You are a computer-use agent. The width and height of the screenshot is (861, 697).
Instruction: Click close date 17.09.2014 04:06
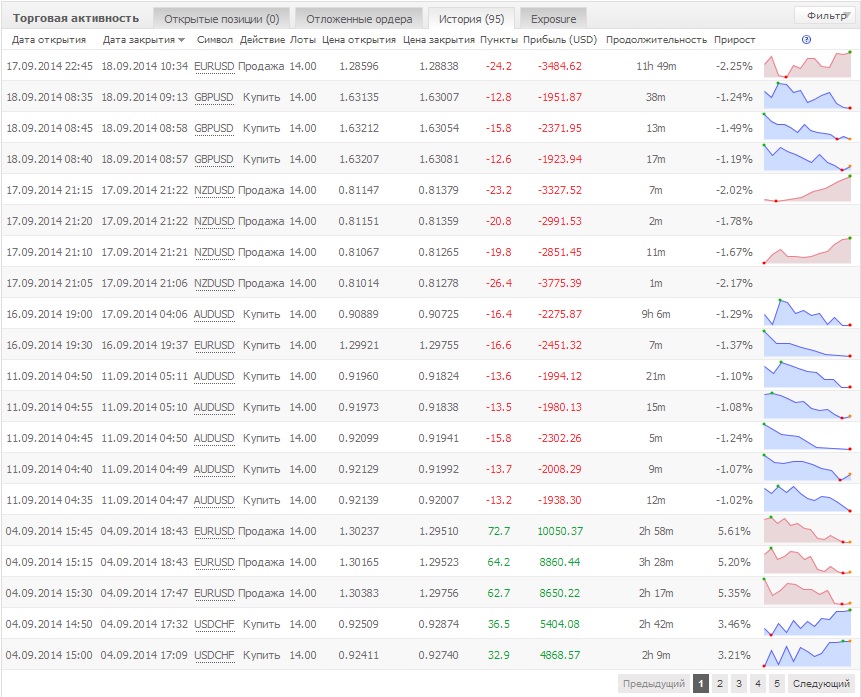point(144,315)
